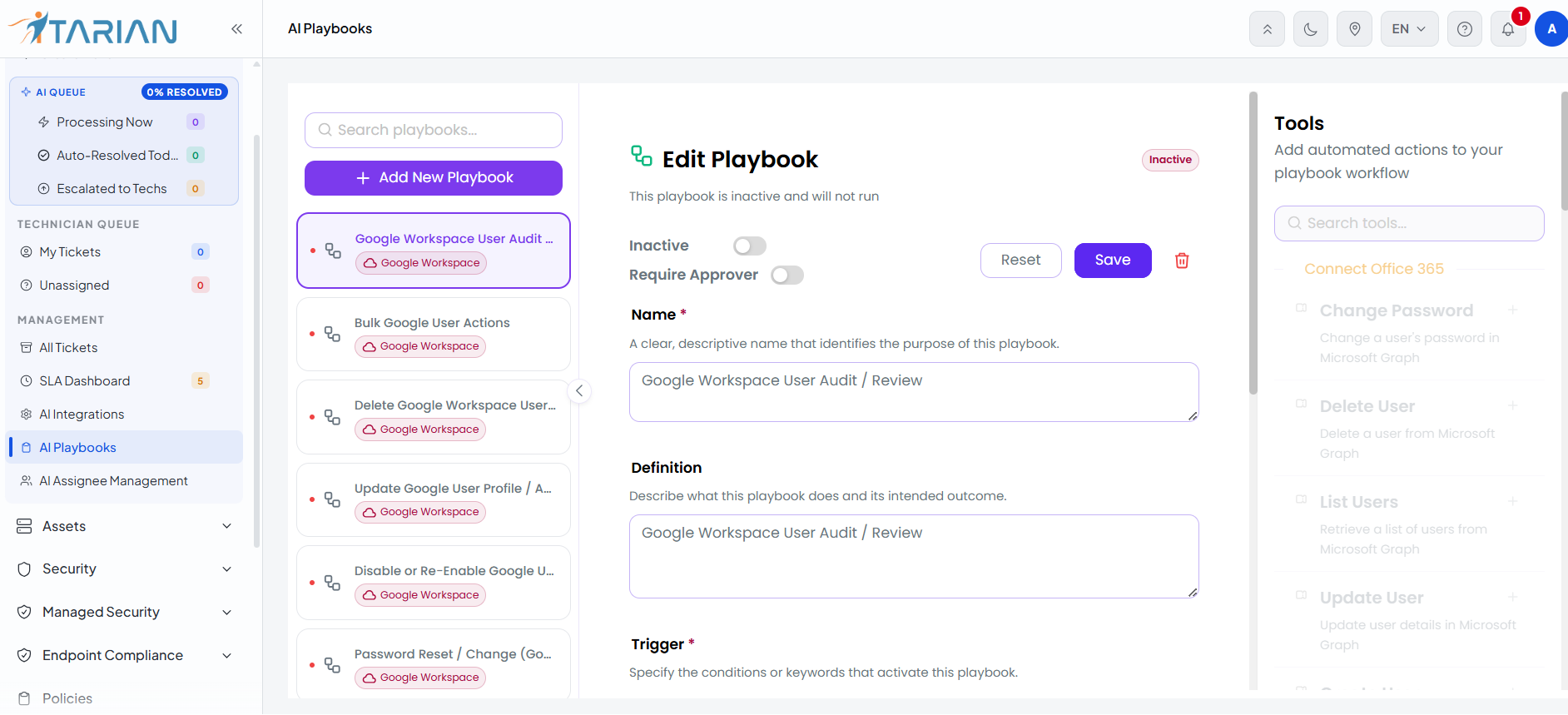This screenshot has height=715, width=1568.
Task: Open the EN language dropdown
Action: coord(1409,29)
